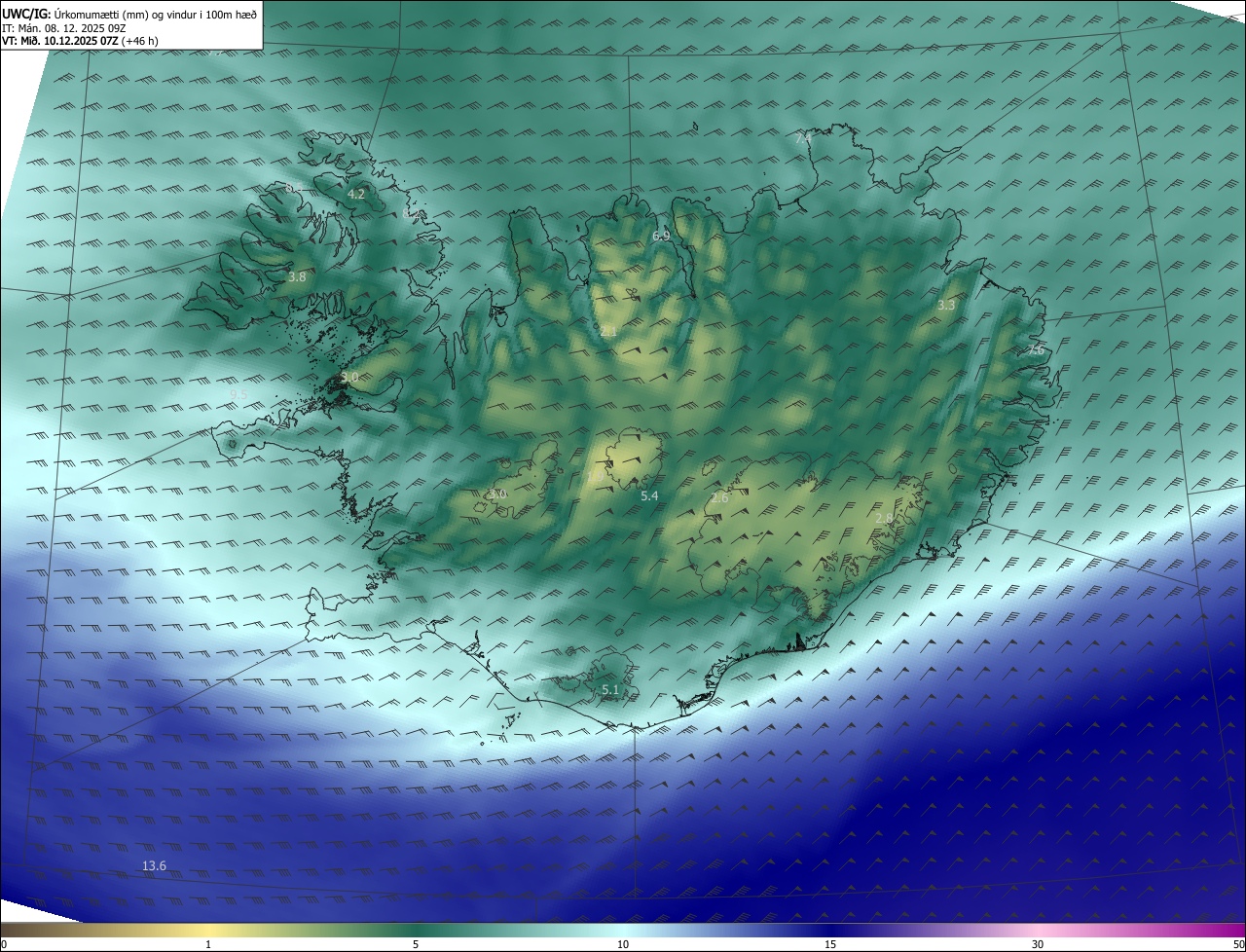Viewport: 1246px width, 952px height.
Task: Click the 3.0 value beside the Breiðafjörður islands
Action: 349,378
